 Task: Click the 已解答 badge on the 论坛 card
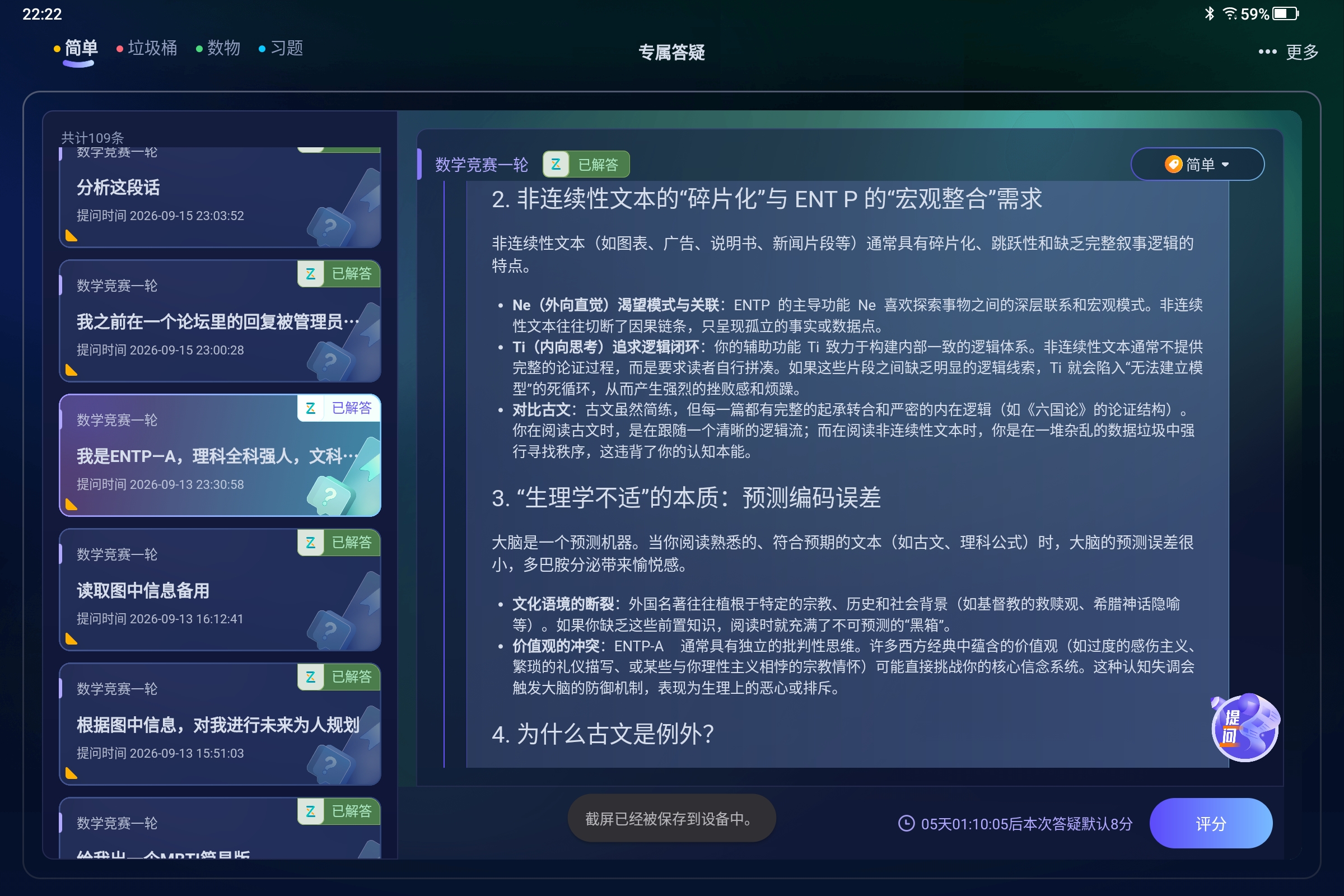coord(339,274)
